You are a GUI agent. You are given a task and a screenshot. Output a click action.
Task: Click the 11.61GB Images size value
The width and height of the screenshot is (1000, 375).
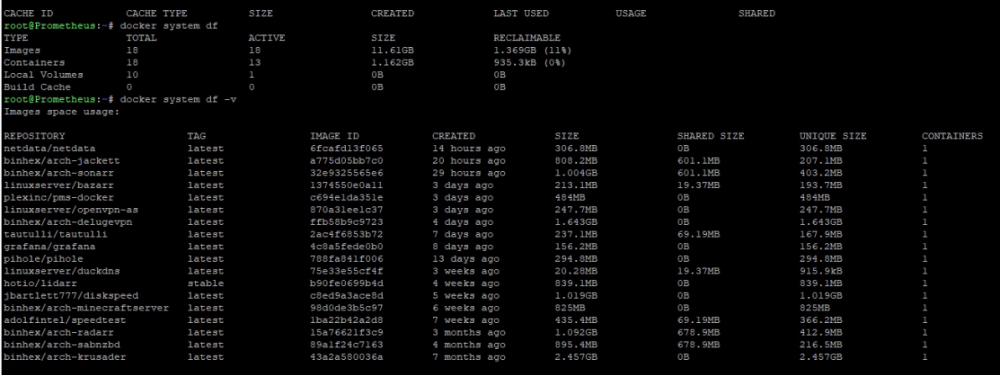[x=392, y=50]
